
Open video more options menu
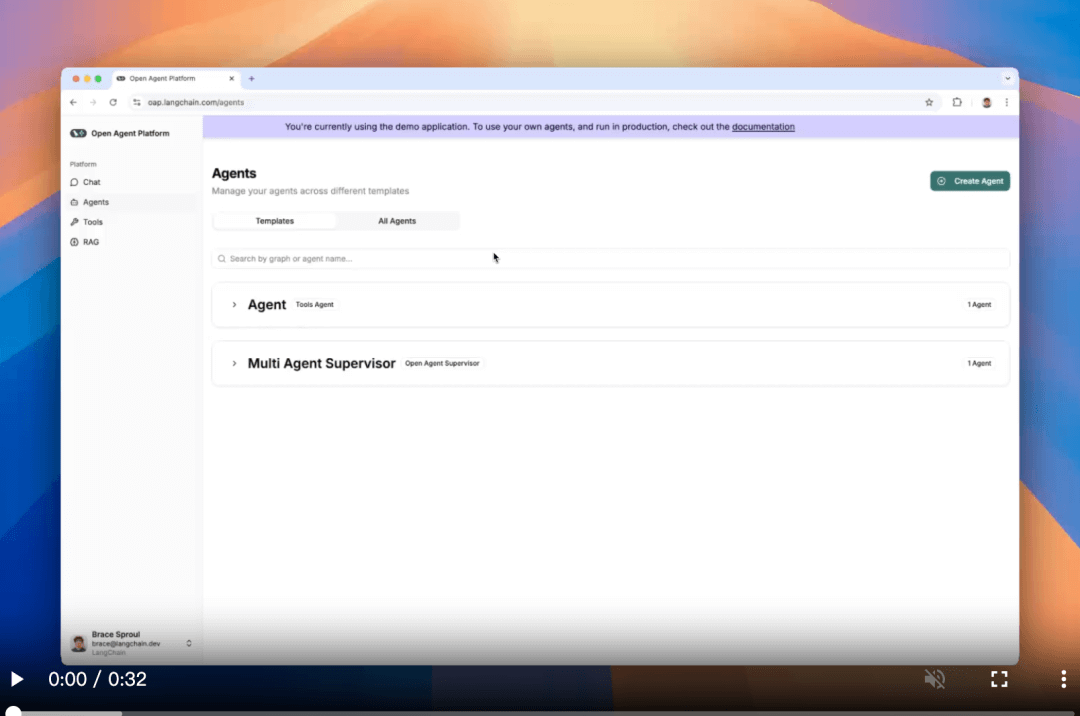tap(1063, 679)
